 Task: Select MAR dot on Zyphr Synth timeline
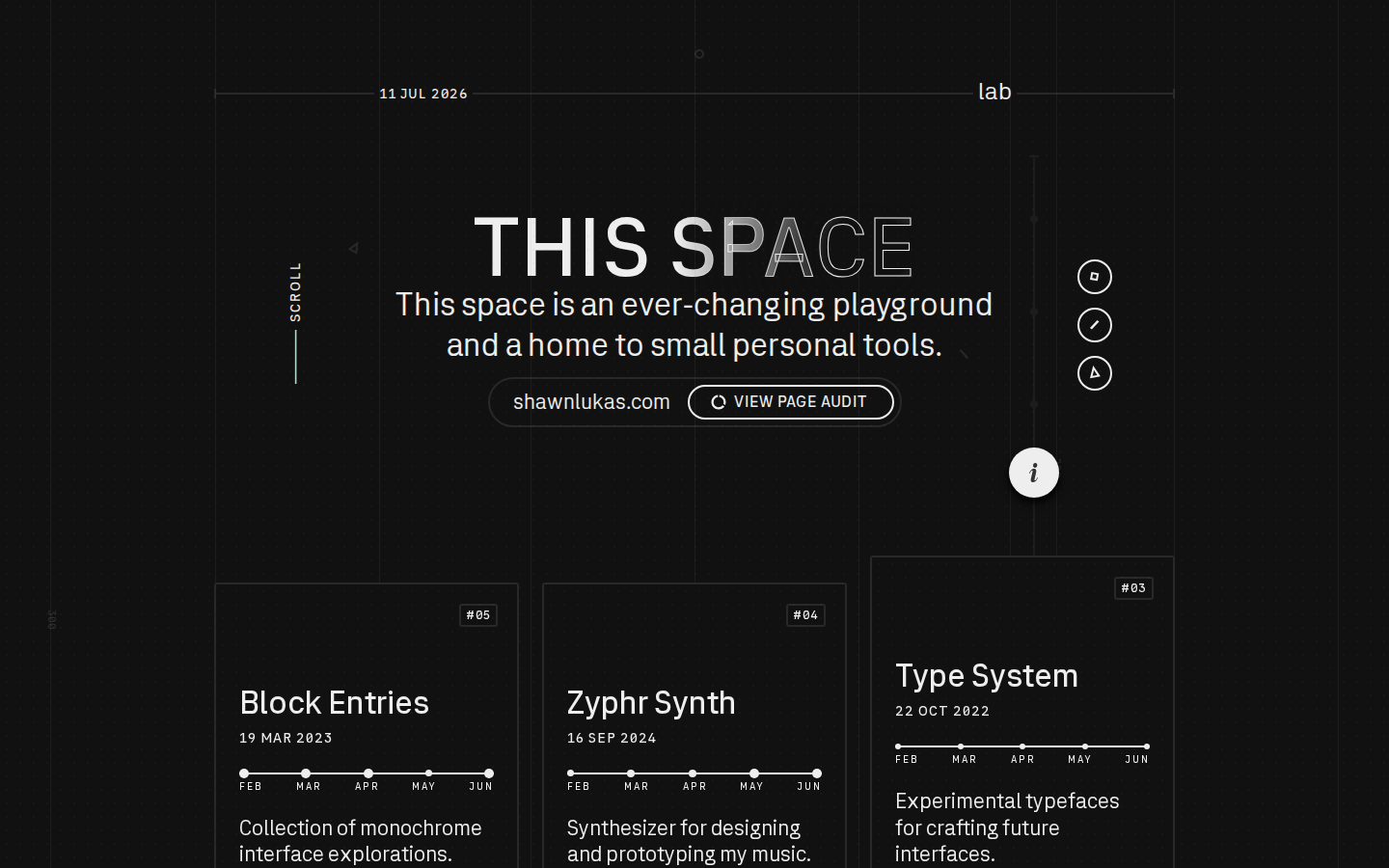click(x=631, y=773)
